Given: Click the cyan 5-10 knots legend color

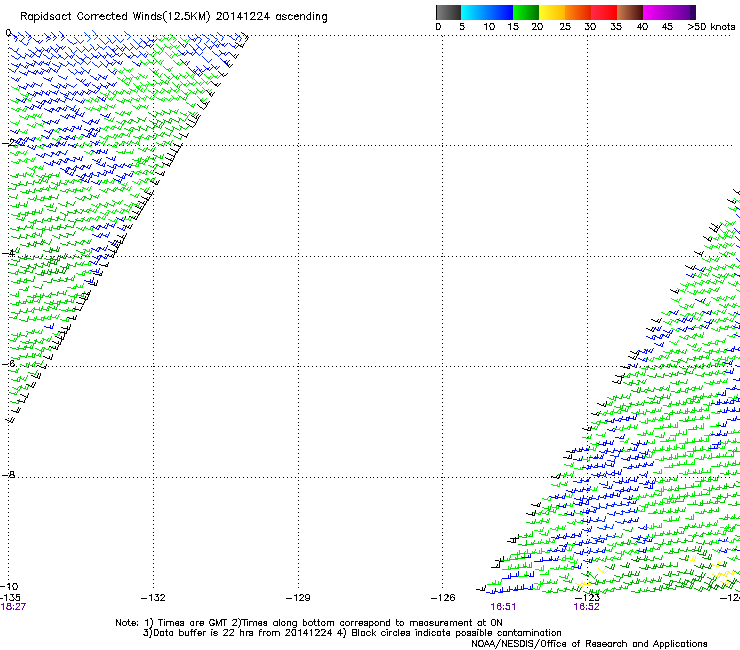Looking at the screenshot, I should click(474, 12).
